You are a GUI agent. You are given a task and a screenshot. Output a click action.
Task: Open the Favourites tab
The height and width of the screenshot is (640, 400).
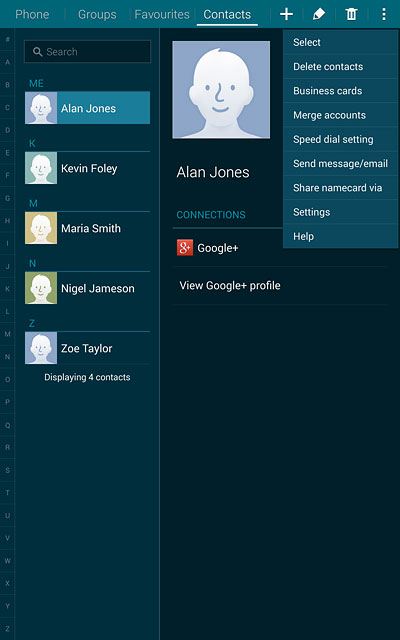pos(162,14)
